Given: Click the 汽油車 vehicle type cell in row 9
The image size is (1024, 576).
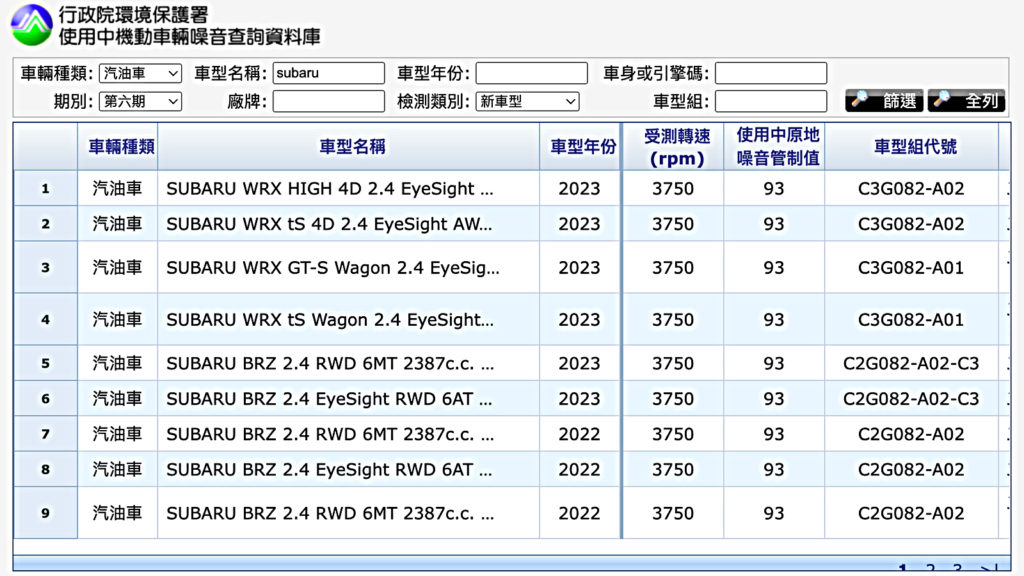Looking at the screenshot, I should click(117, 513).
